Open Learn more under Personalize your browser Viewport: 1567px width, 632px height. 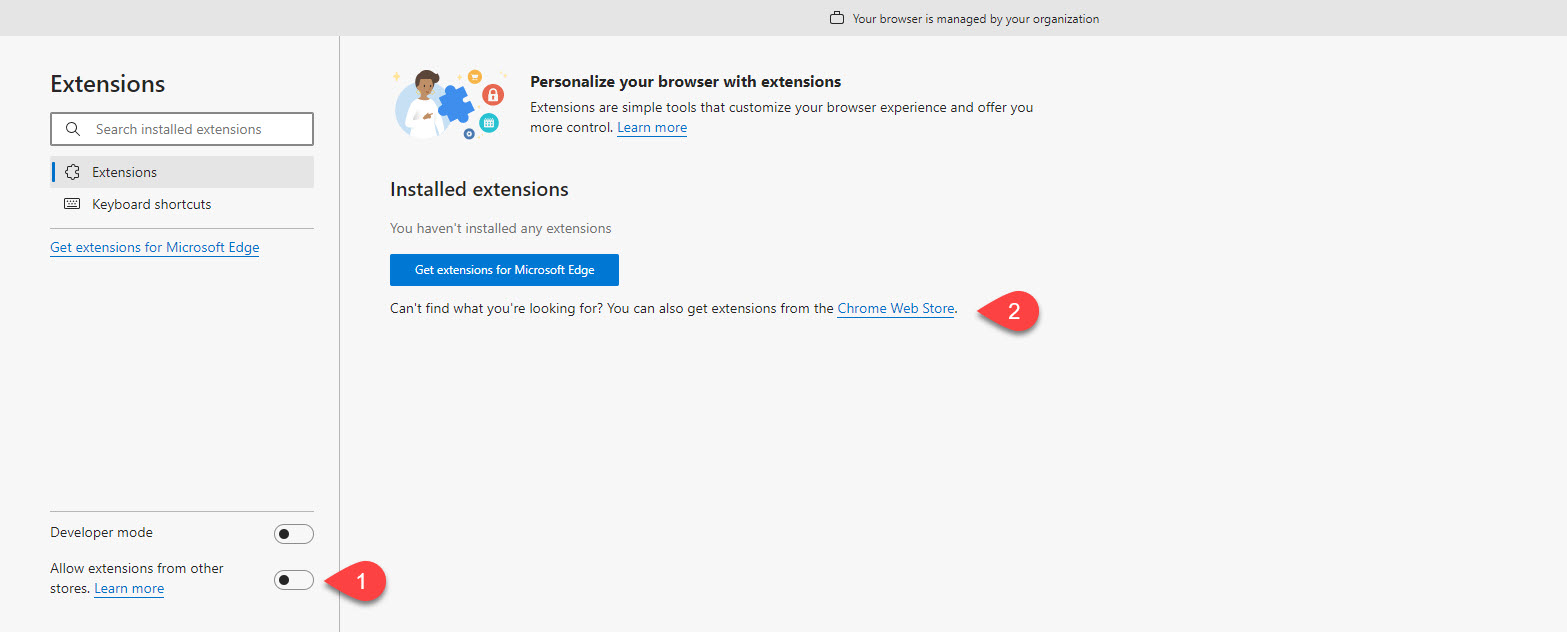(x=651, y=128)
